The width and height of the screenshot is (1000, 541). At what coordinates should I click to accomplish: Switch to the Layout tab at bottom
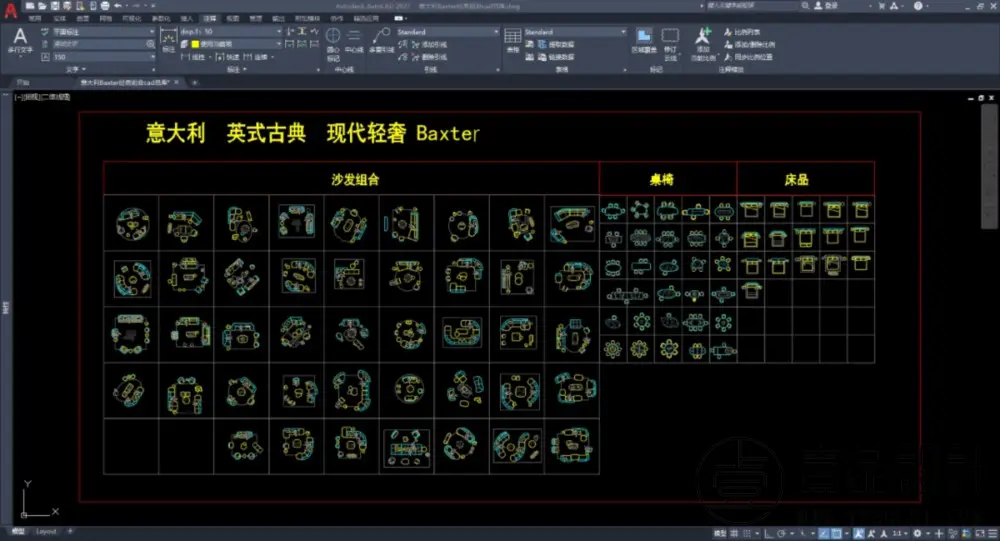(x=46, y=532)
